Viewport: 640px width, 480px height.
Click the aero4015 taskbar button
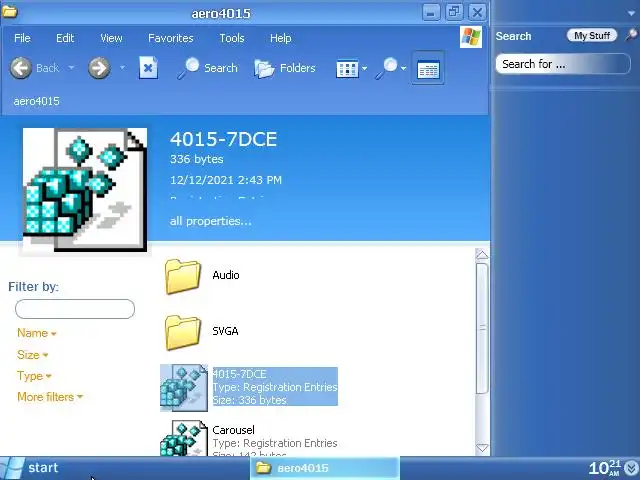[325, 468]
